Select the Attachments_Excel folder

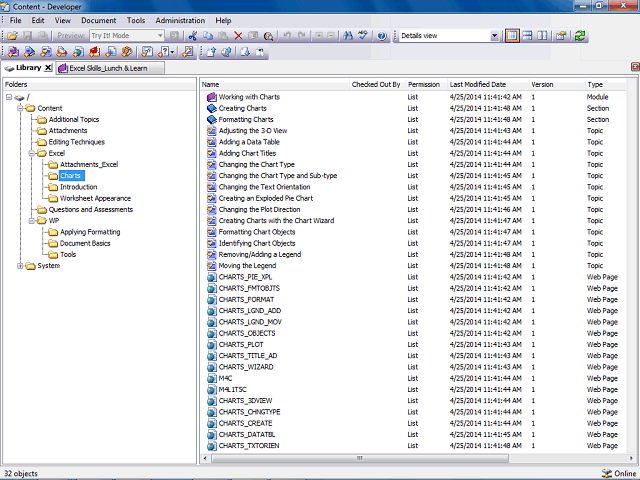click(x=89, y=164)
